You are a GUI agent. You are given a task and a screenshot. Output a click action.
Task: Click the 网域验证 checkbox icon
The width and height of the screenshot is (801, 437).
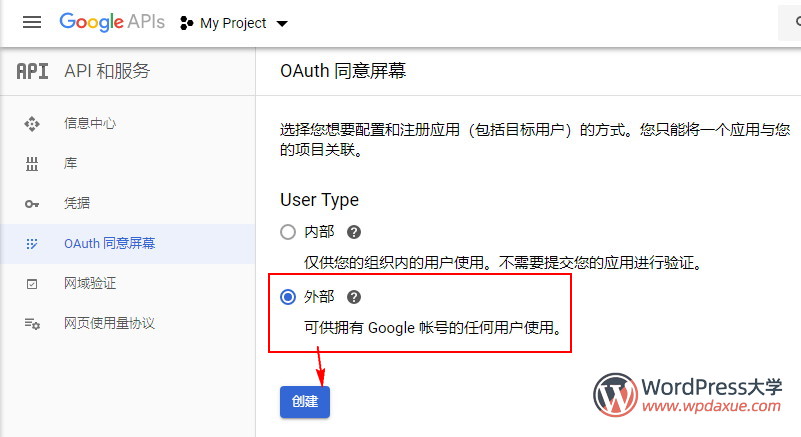[x=32, y=284]
